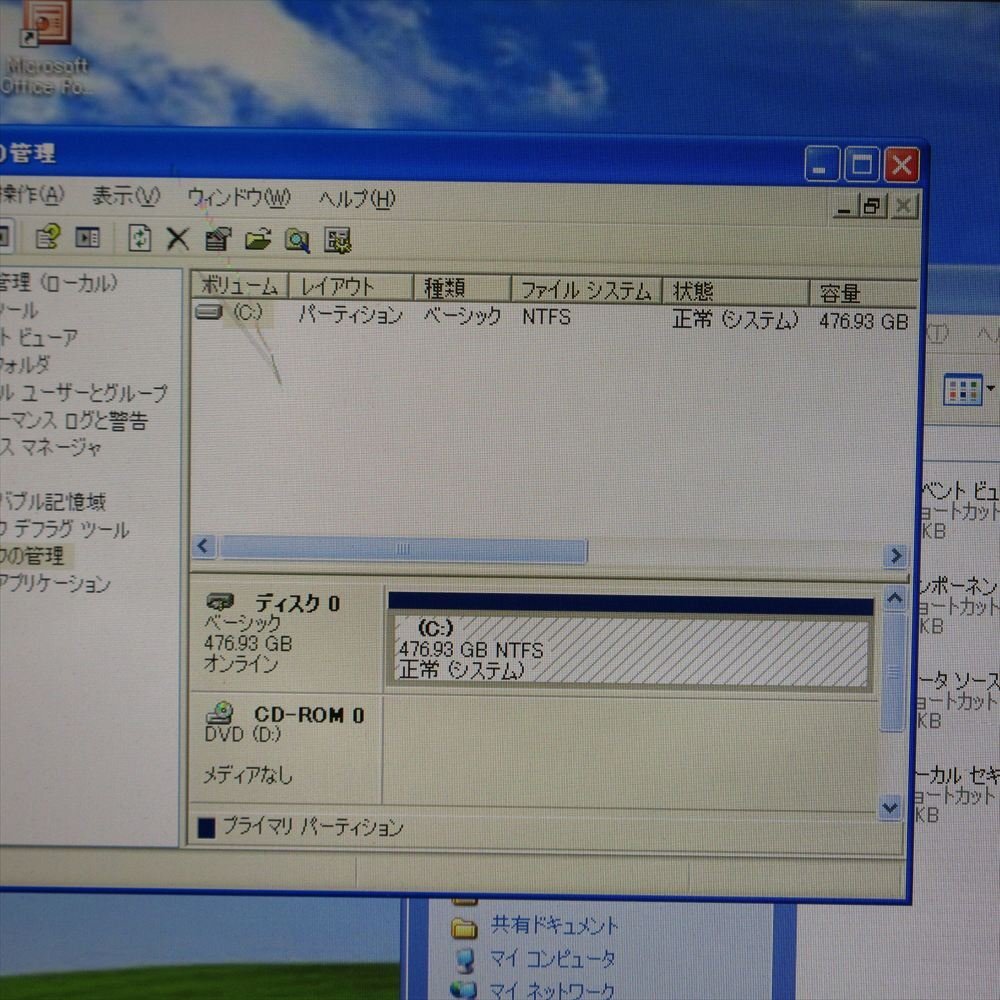This screenshot has height=1000, width=1000.
Task: Click the Views icon in the background window toolbar
Action: [x=962, y=390]
